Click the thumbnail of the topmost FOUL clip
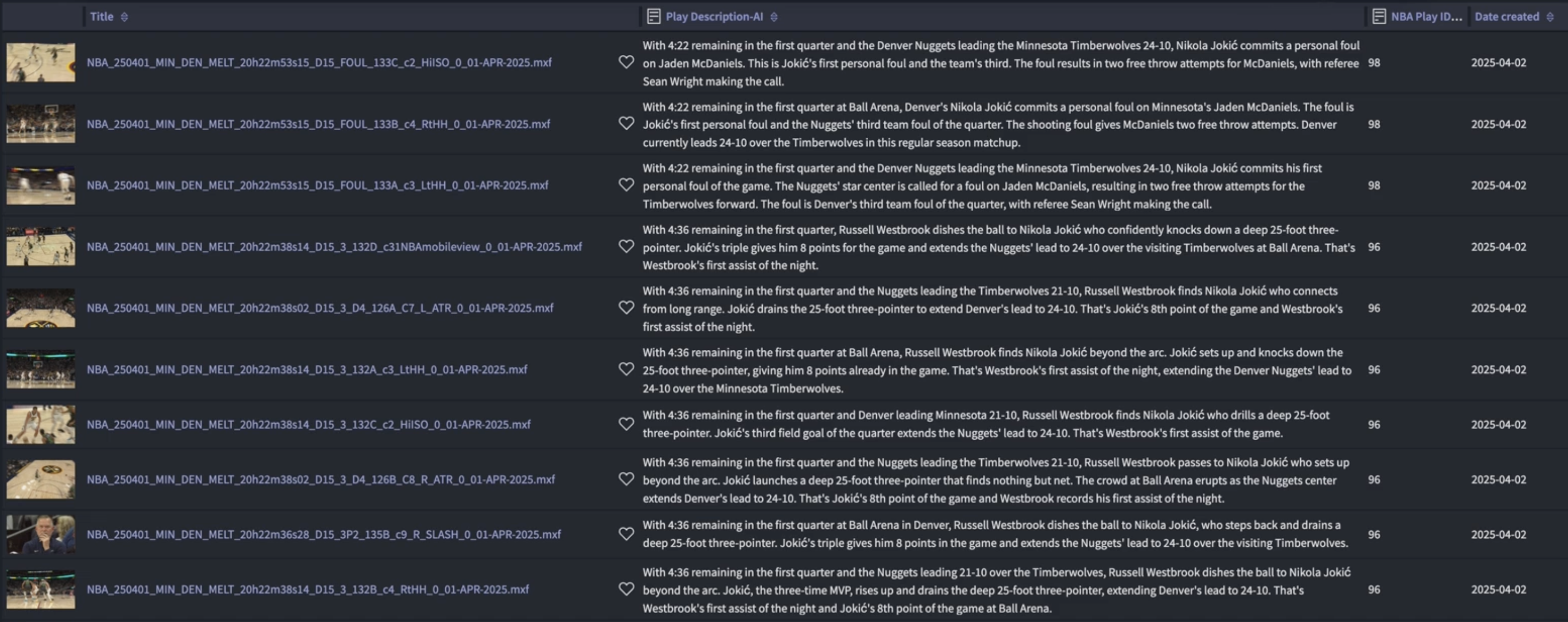This screenshot has height=622, width=1568. pos(40,62)
